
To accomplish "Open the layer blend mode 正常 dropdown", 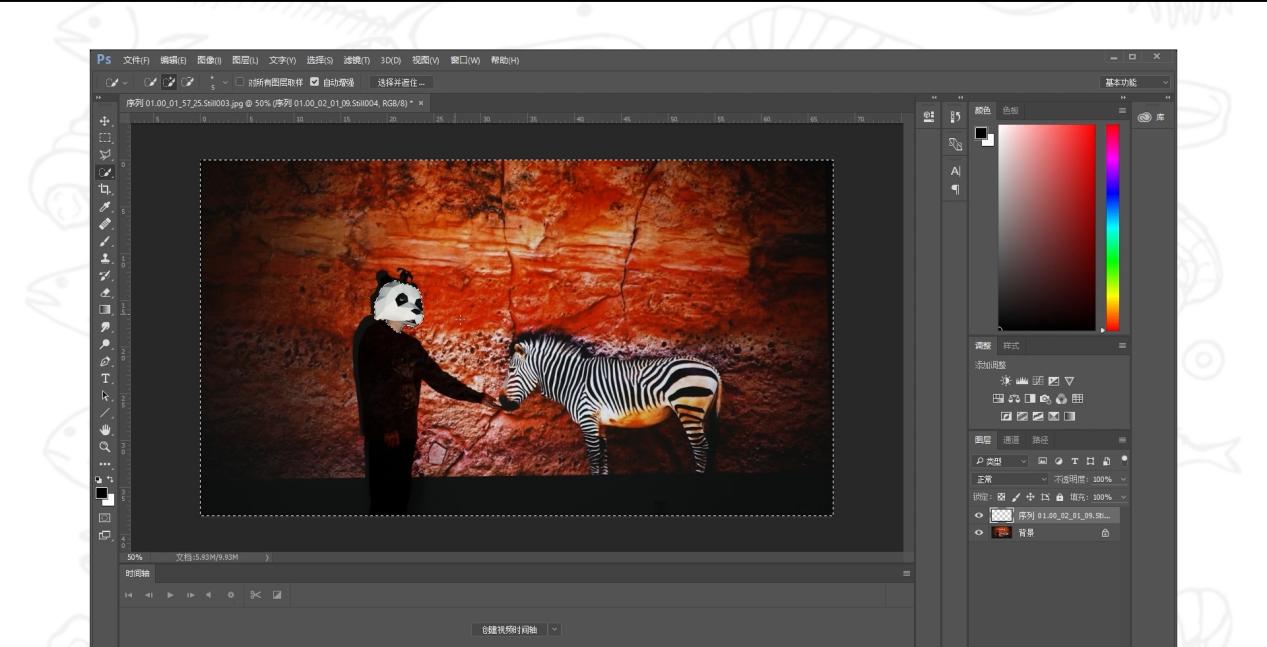I will click(x=1012, y=479).
